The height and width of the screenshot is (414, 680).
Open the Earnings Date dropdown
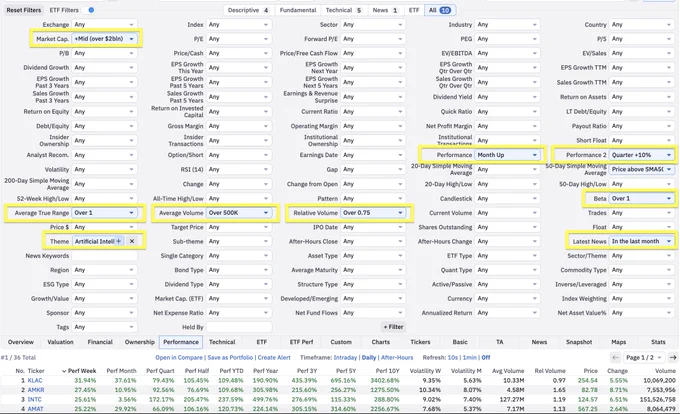373,155
